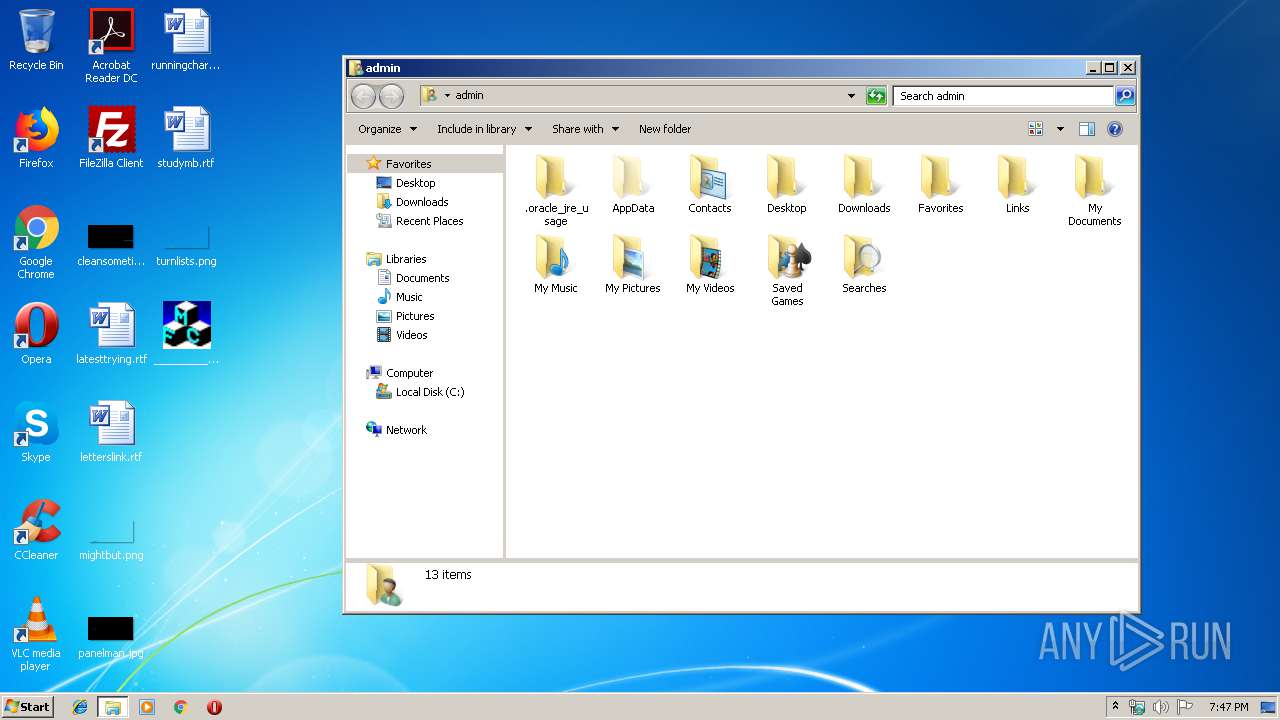Click the search magnifier icon
Screen dimensions: 1280x720
1125,96
